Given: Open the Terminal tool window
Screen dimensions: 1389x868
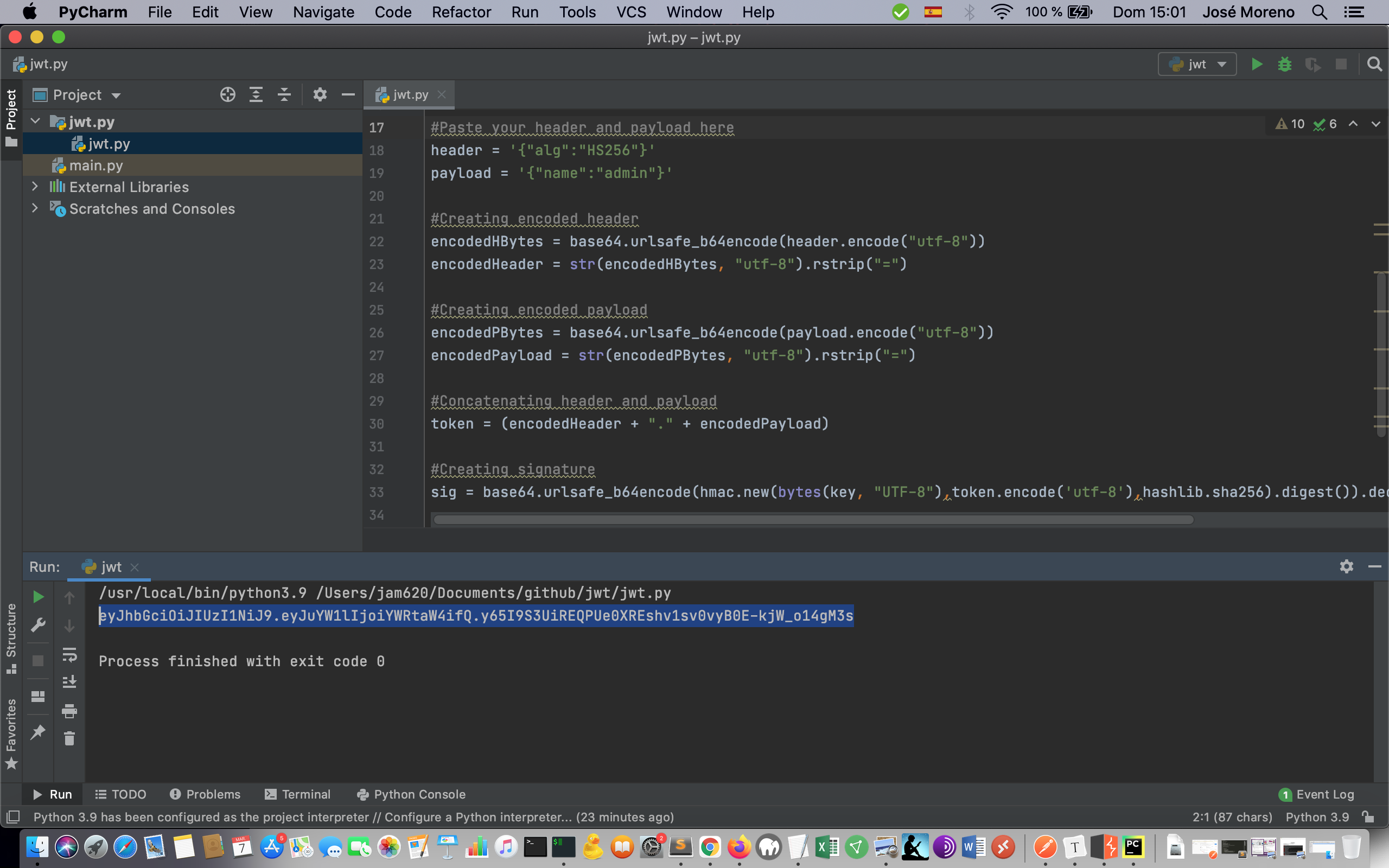Looking at the screenshot, I should (x=297, y=795).
